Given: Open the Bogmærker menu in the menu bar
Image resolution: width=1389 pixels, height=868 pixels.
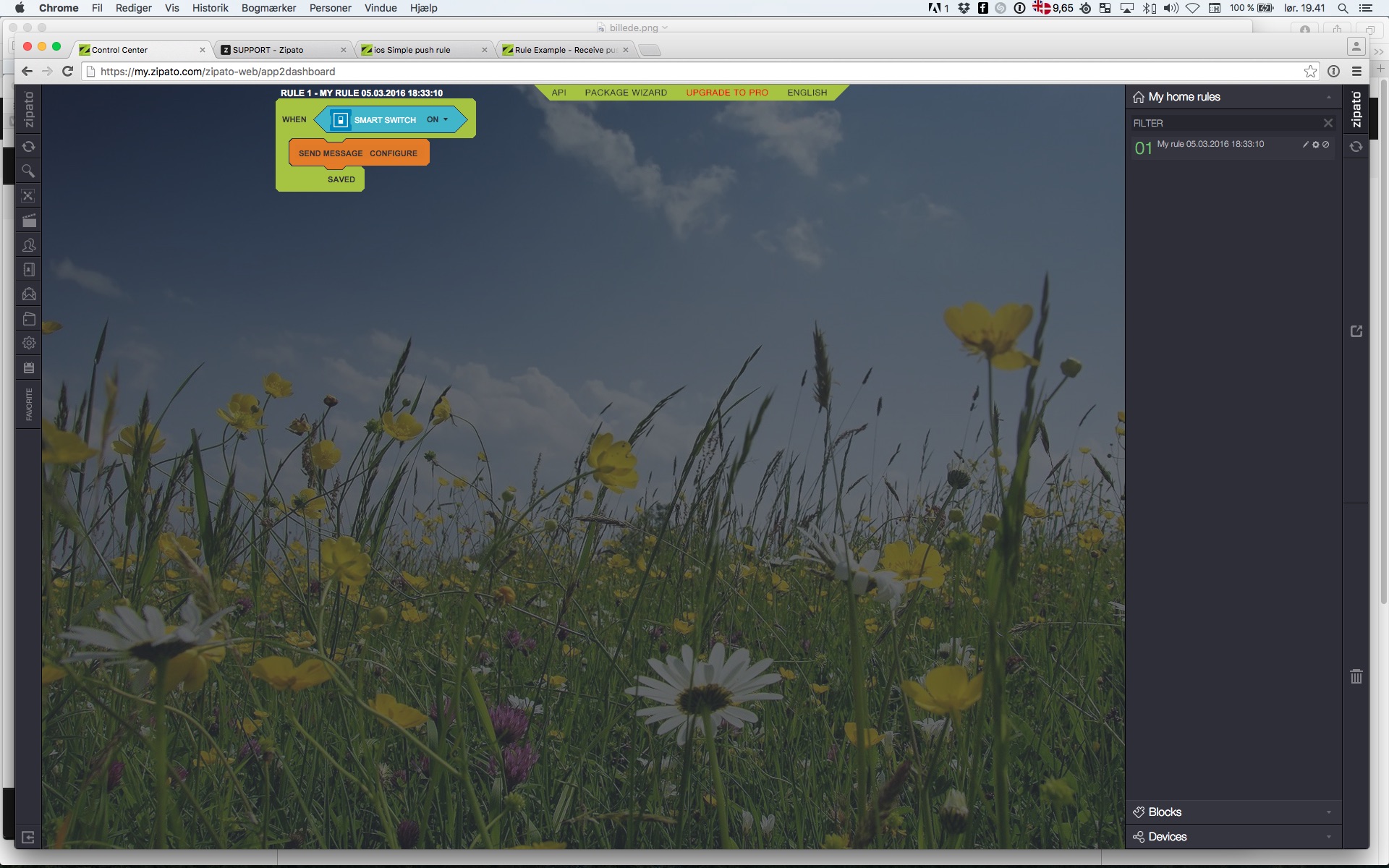Looking at the screenshot, I should [x=268, y=8].
